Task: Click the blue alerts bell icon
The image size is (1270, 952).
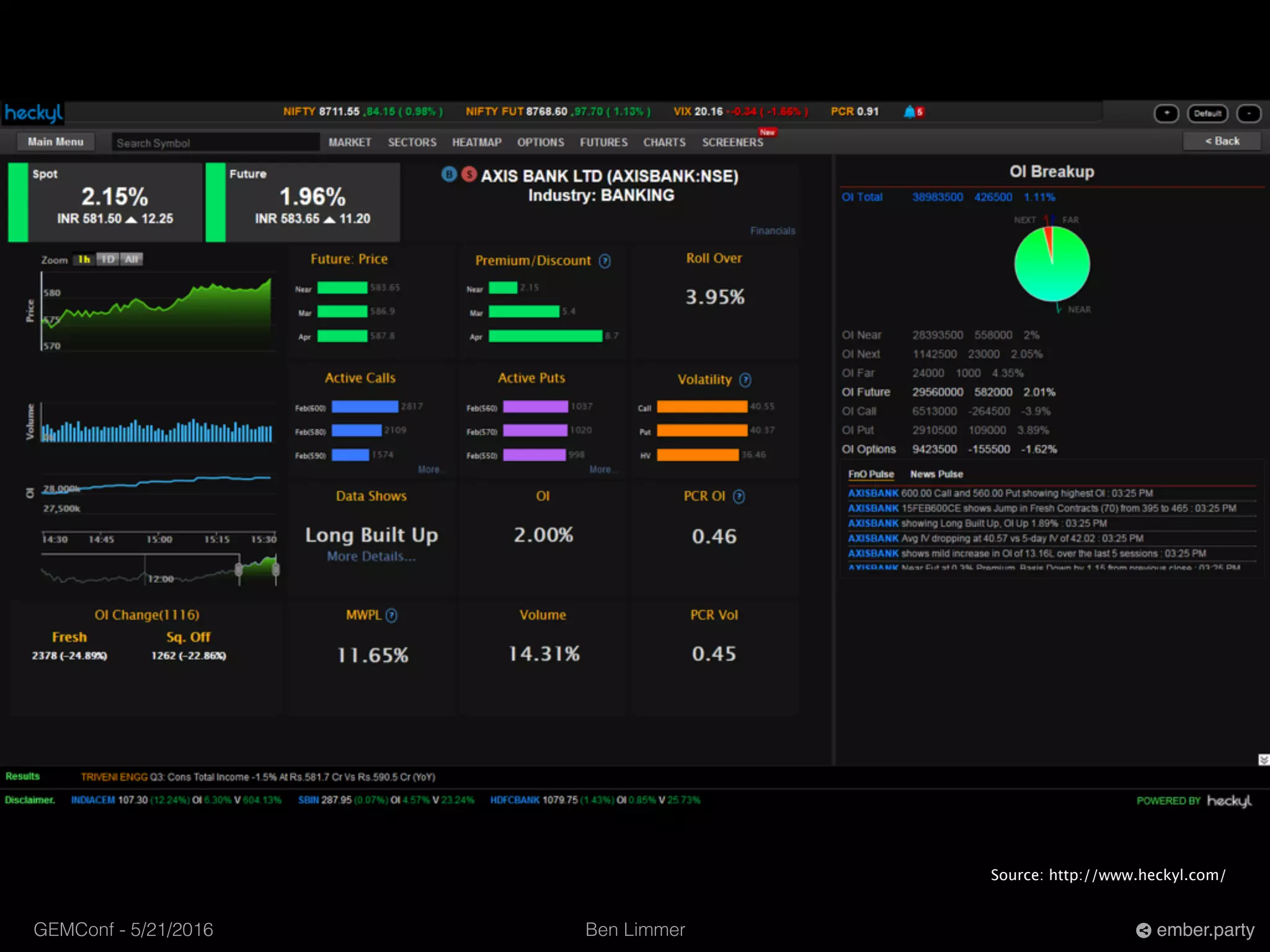Action: (910, 112)
